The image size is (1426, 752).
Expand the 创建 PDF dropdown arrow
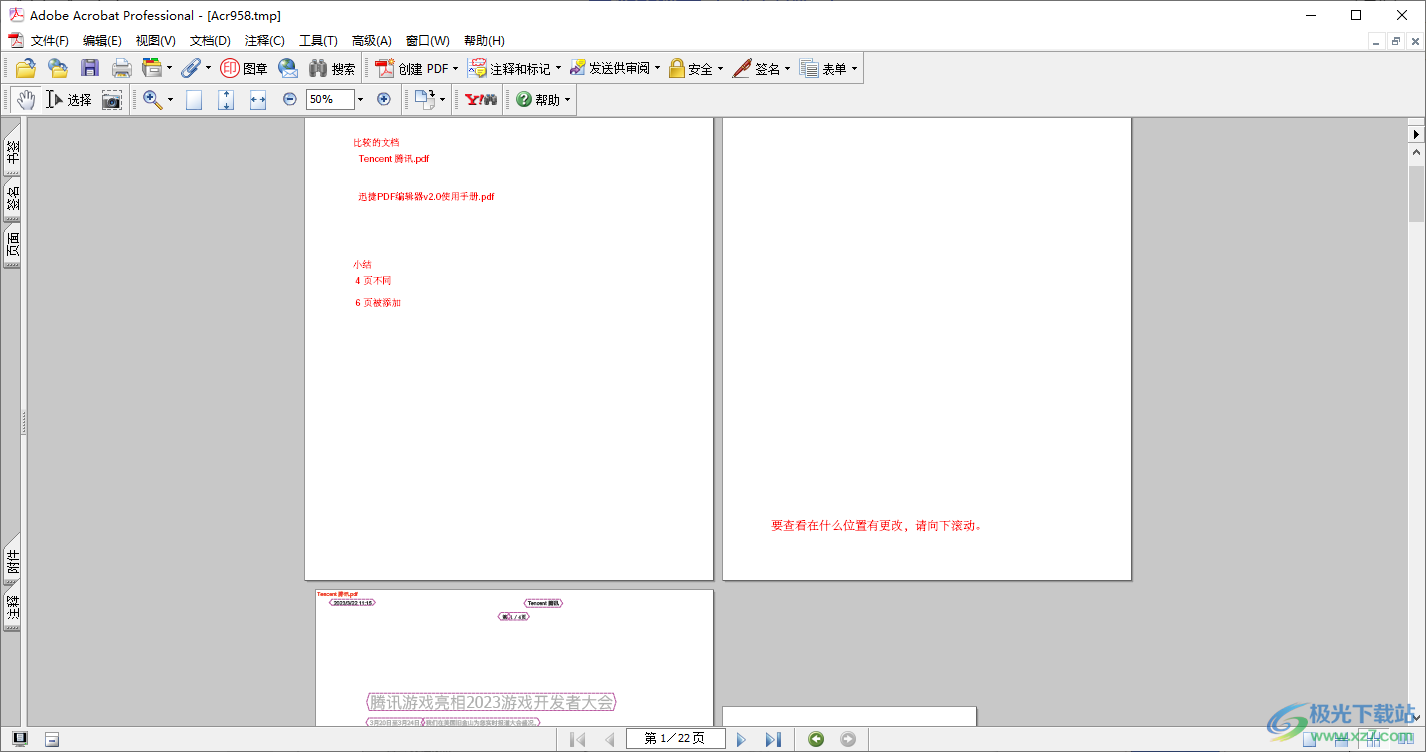click(x=456, y=68)
